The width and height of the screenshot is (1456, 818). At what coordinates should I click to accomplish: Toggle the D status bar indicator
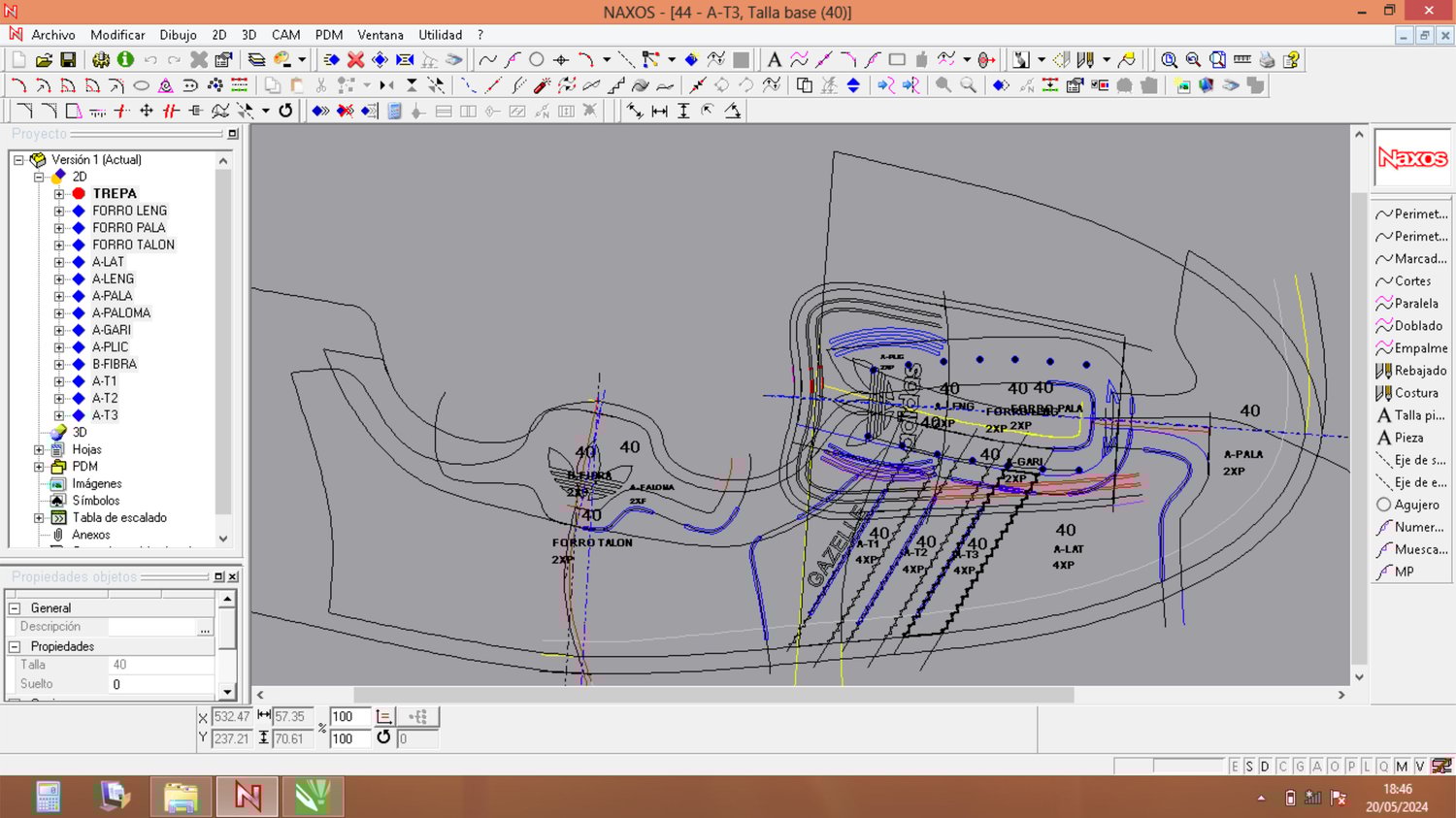pos(1265,767)
